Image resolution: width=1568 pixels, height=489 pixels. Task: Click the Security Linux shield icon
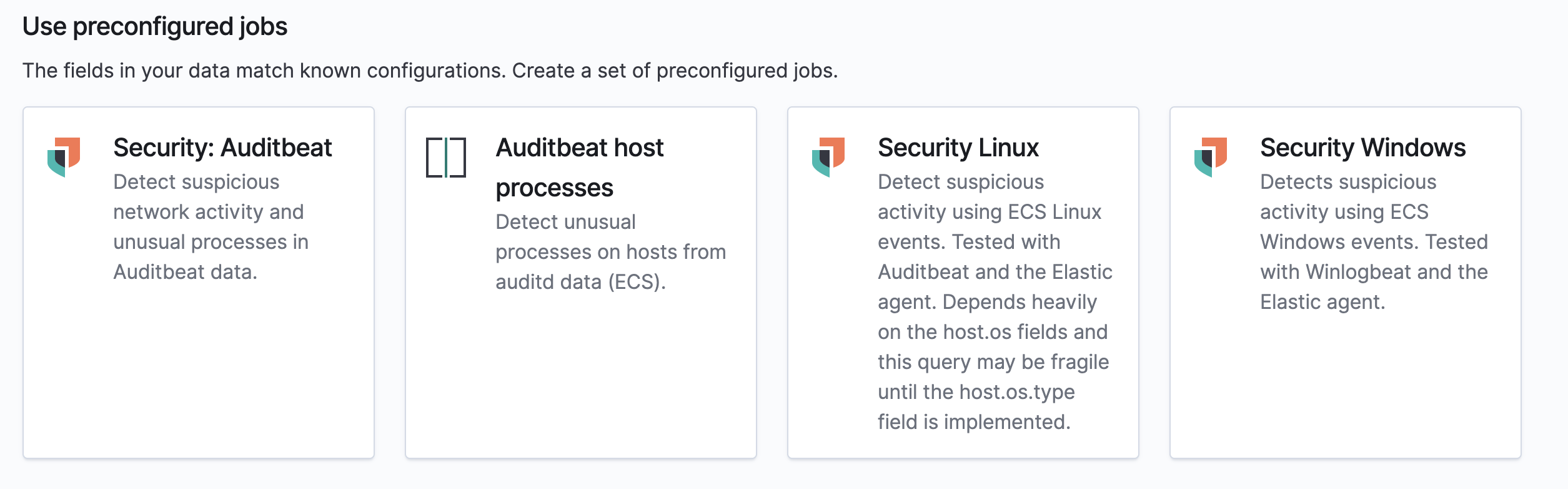coord(828,157)
